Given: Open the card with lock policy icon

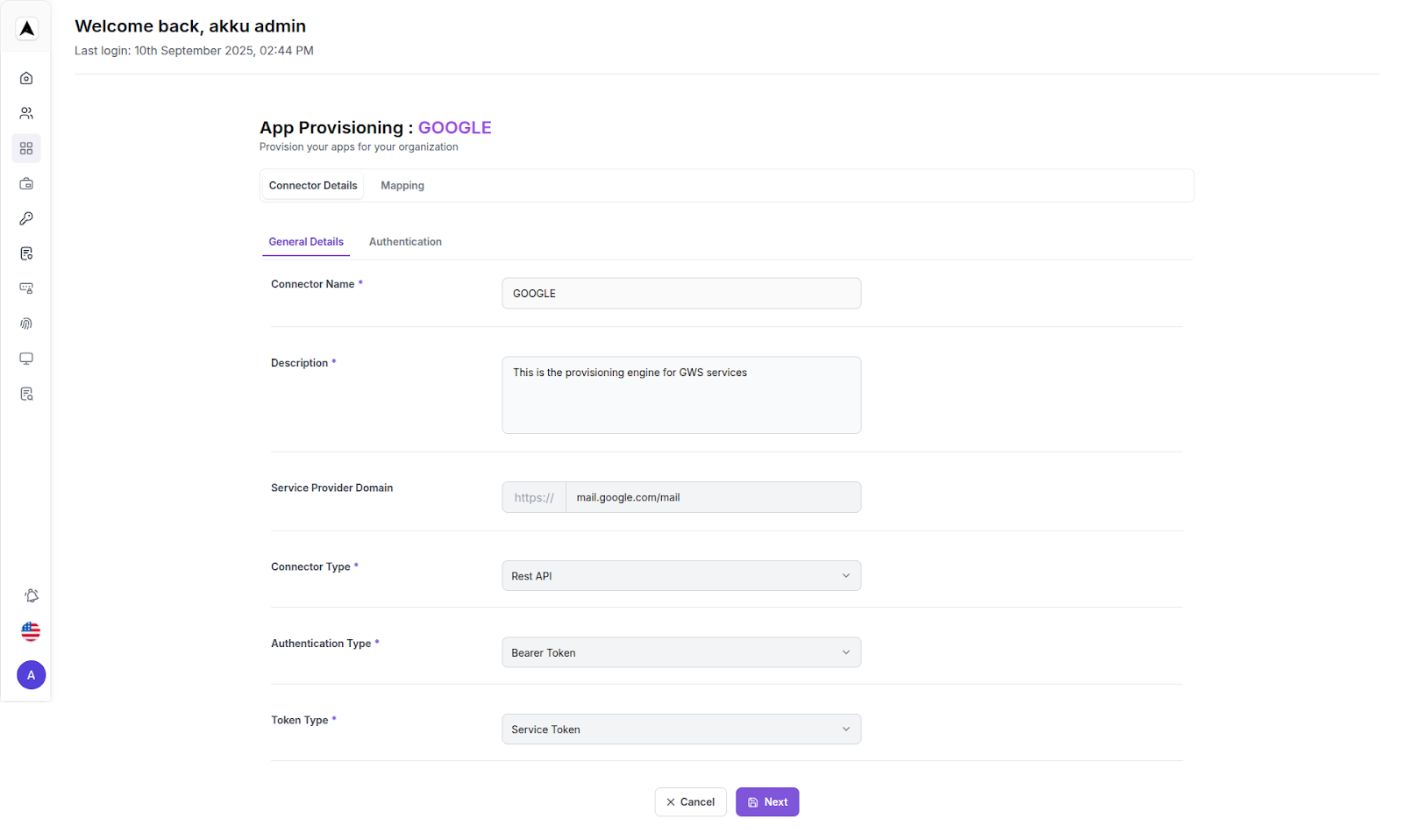Looking at the screenshot, I should click(26, 288).
